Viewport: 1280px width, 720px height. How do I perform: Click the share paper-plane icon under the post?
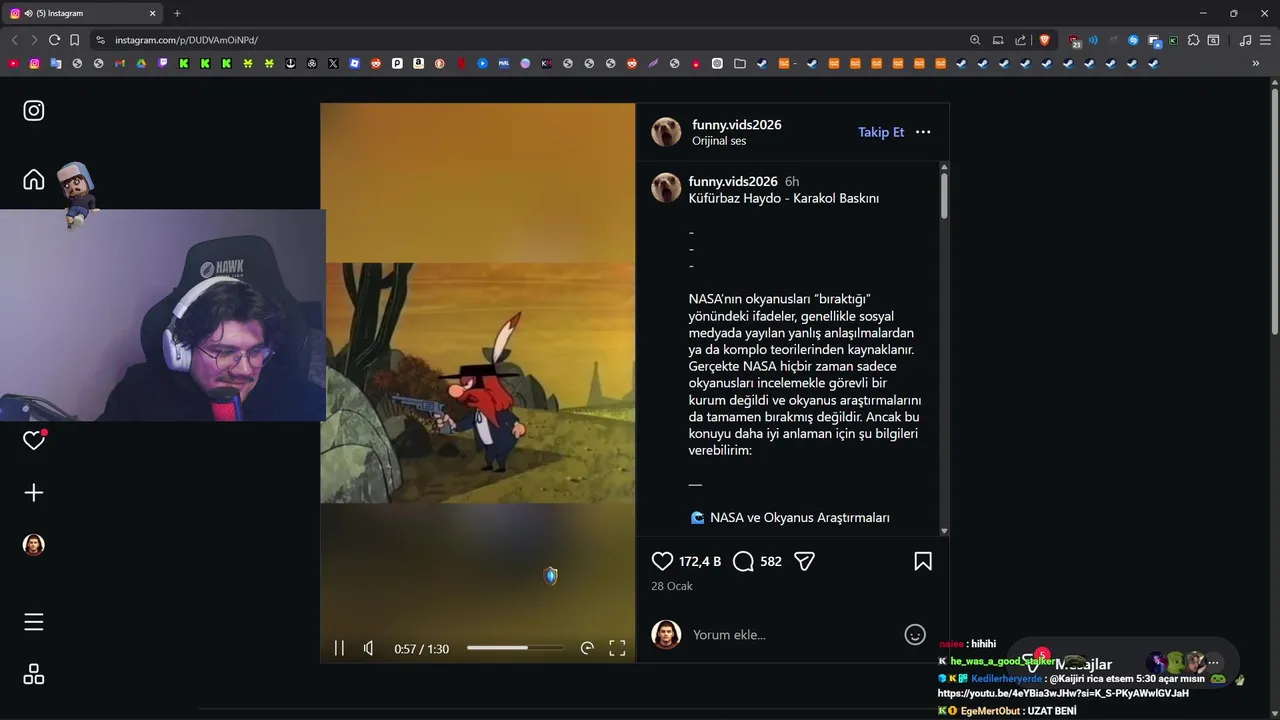point(805,562)
